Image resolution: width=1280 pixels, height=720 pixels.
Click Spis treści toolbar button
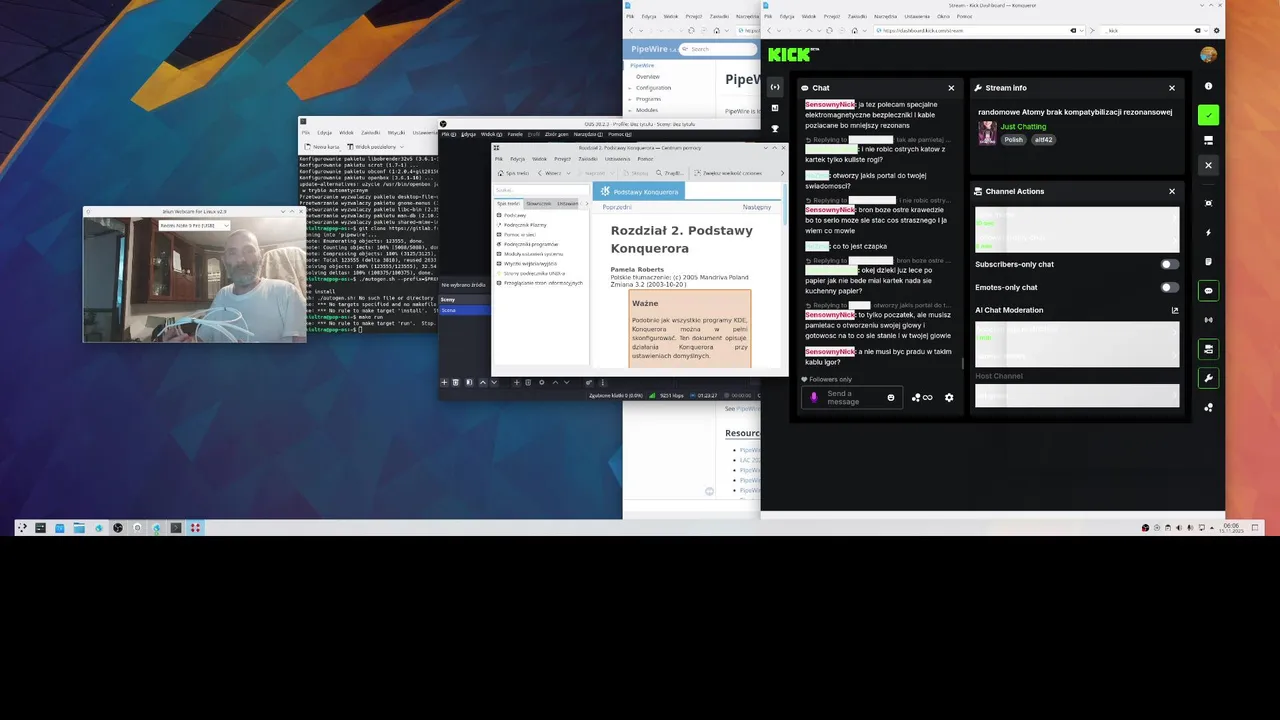click(x=513, y=173)
